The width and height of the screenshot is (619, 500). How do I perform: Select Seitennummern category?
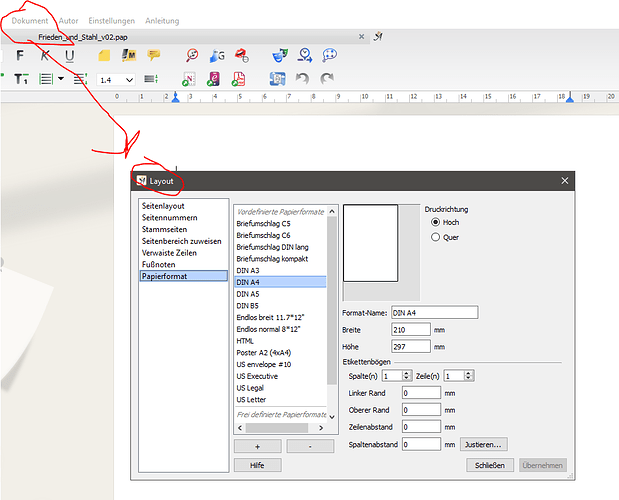coord(169,217)
